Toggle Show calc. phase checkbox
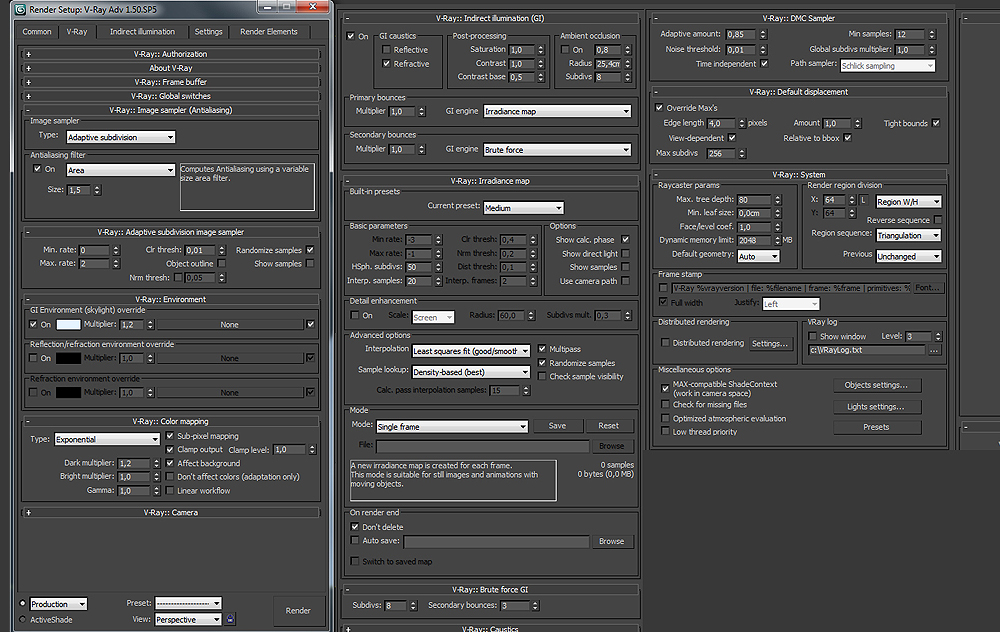 coord(625,240)
